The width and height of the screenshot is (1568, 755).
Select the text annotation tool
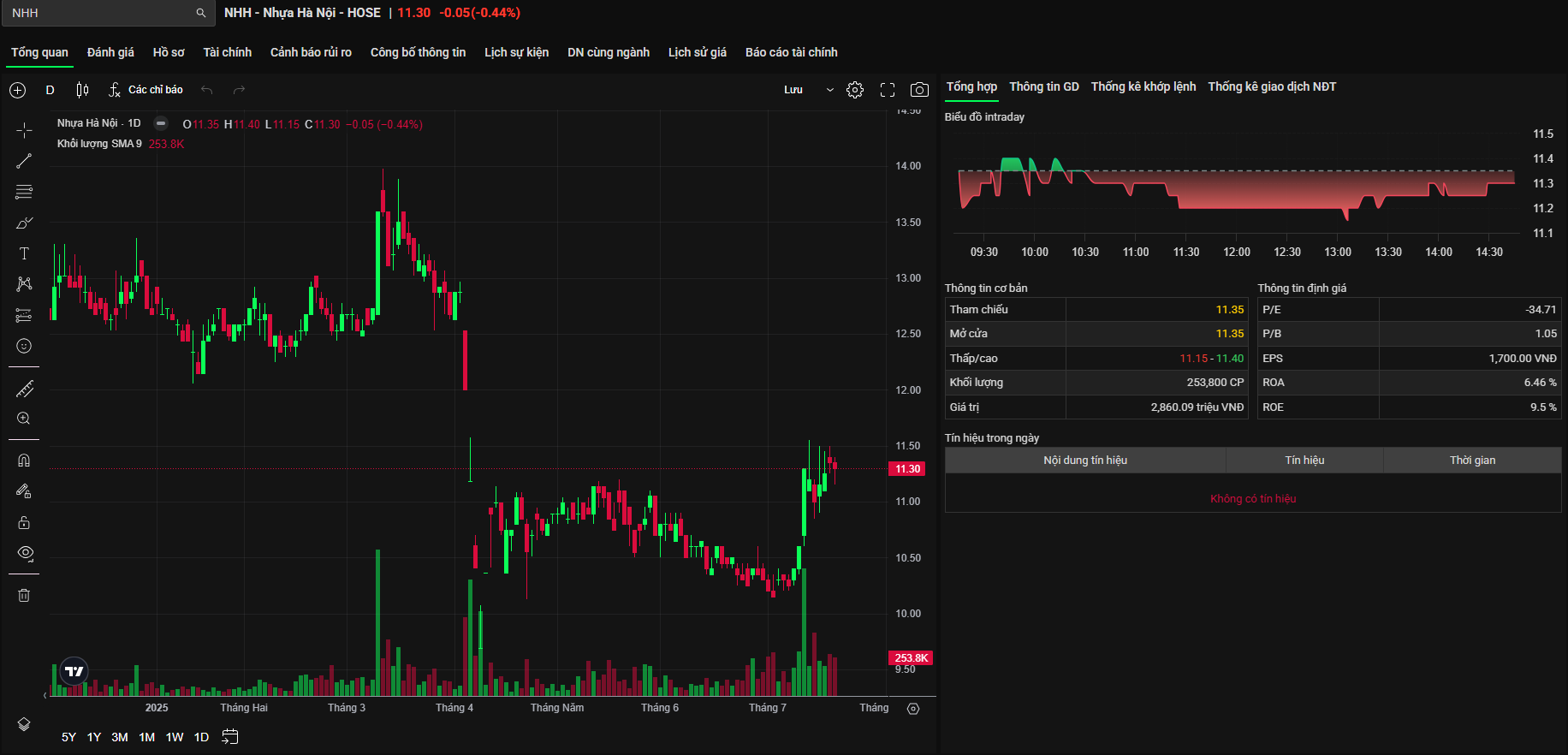pyautogui.click(x=24, y=253)
